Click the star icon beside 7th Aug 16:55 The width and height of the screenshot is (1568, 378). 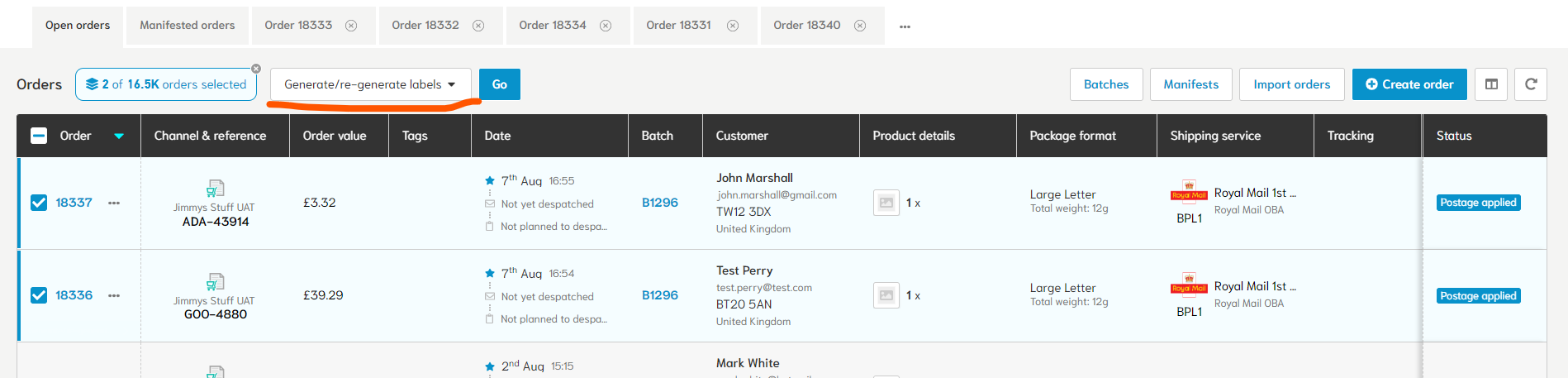click(x=490, y=180)
